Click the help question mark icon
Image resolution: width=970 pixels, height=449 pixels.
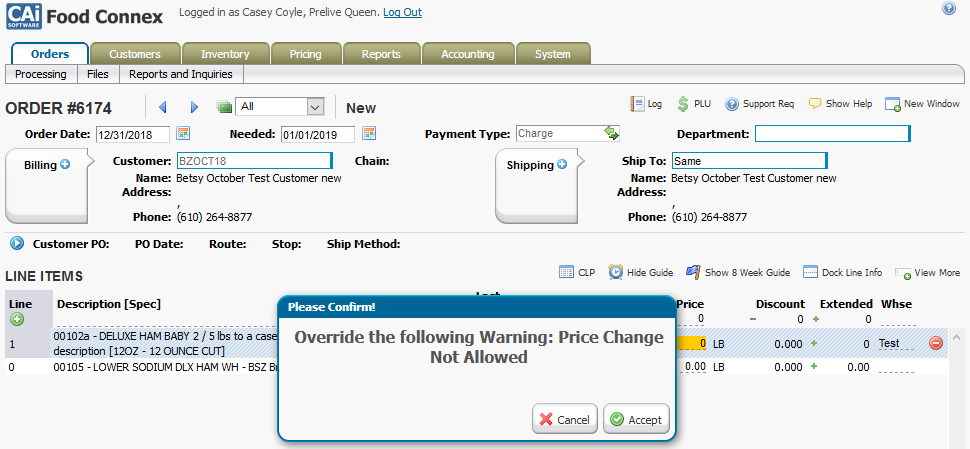(x=949, y=9)
